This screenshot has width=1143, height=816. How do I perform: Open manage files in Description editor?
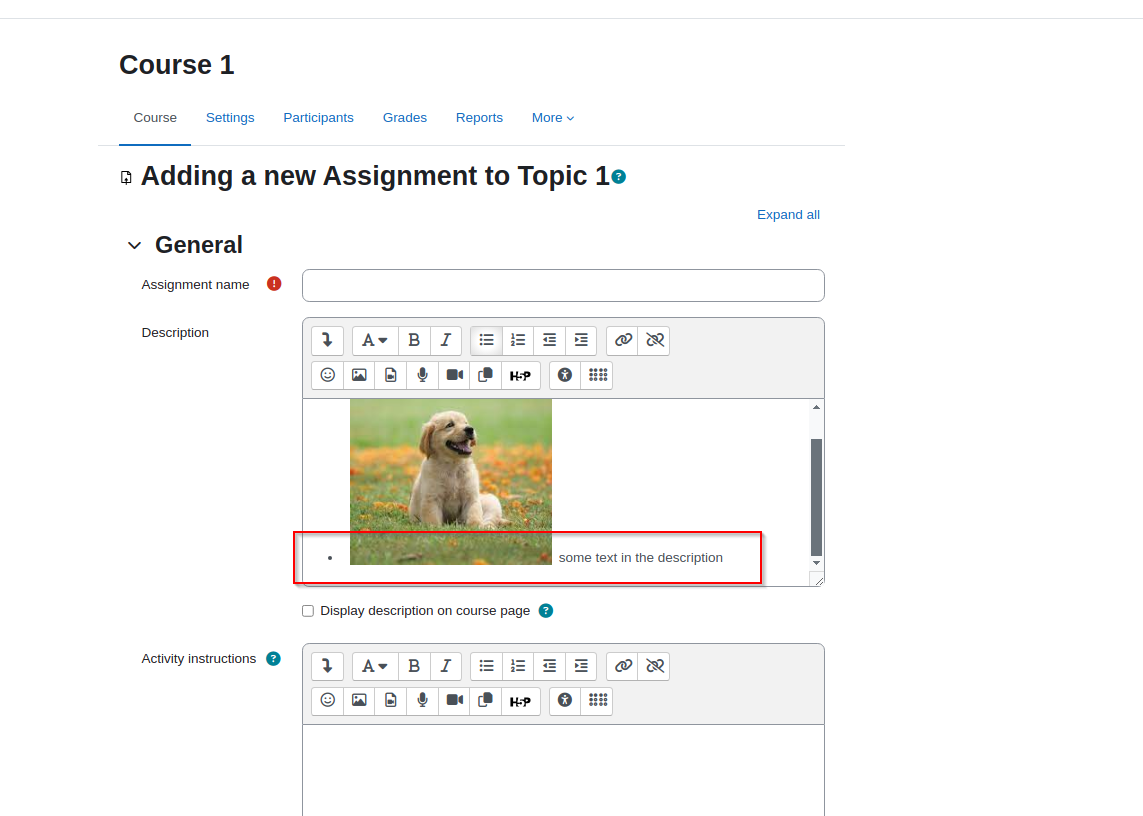pos(485,376)
